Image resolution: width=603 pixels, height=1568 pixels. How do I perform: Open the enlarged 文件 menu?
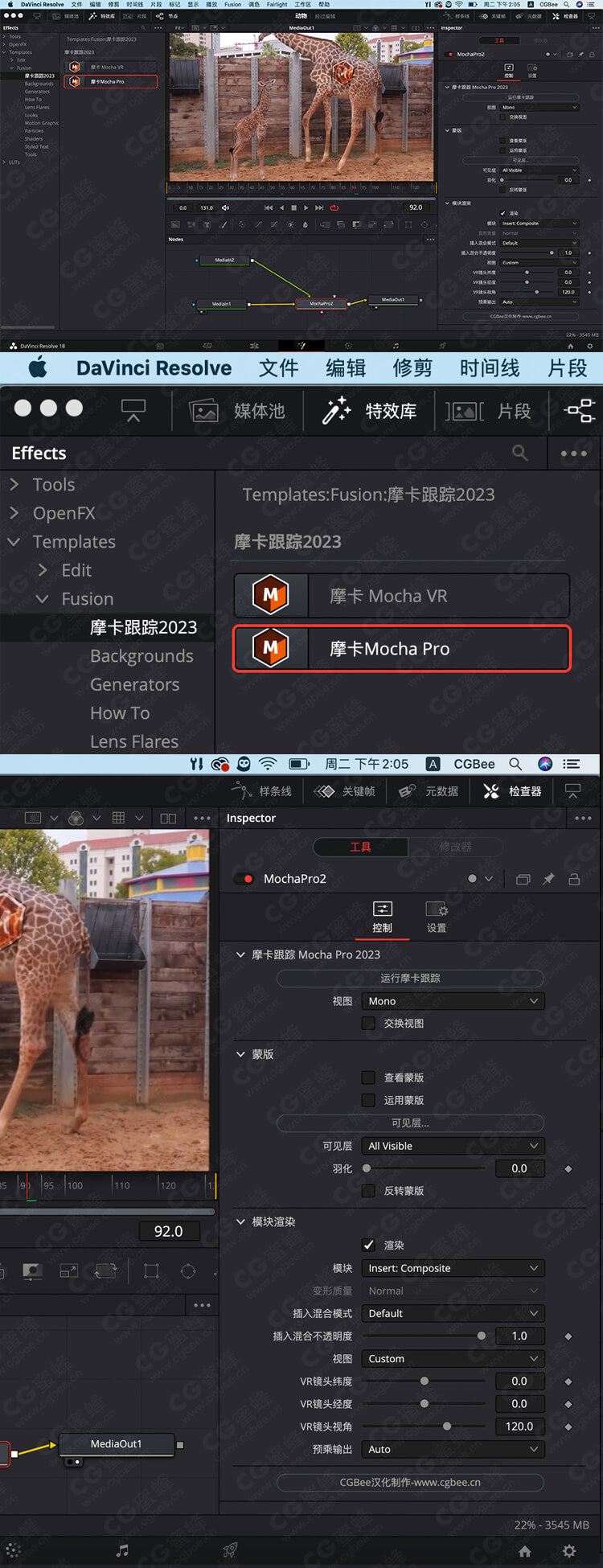click(278, 368)
